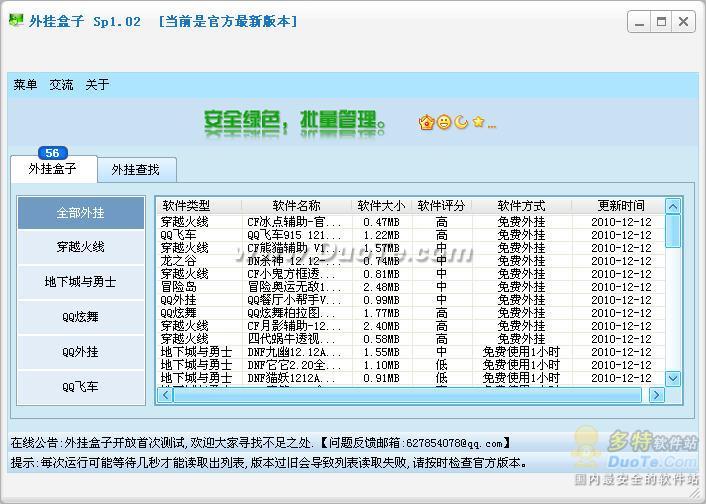Select the 穿越火线 sidebar category

pos(81,247)
